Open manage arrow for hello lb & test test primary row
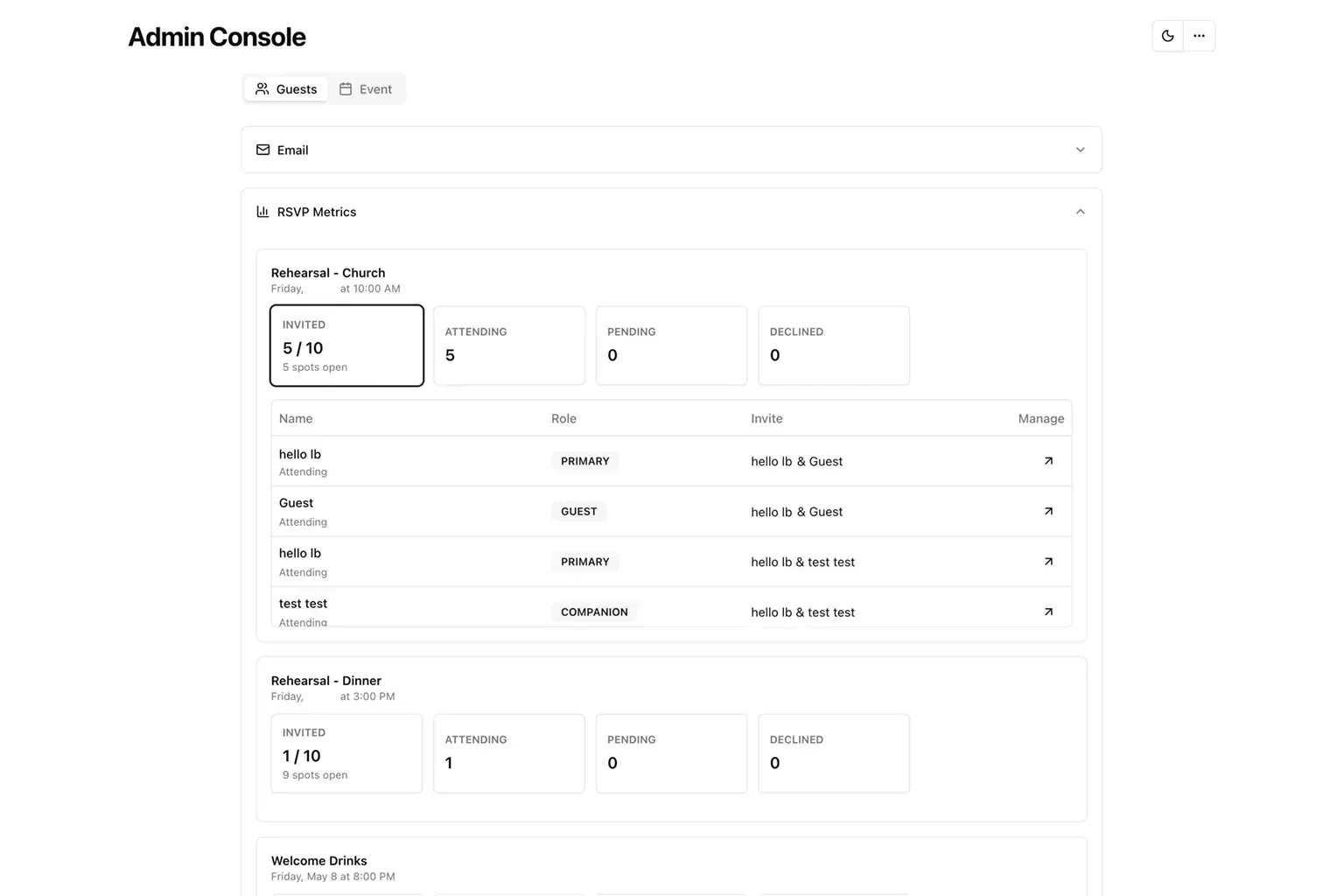Viewport: 1344px width, 896px height. coord(1048,562)
